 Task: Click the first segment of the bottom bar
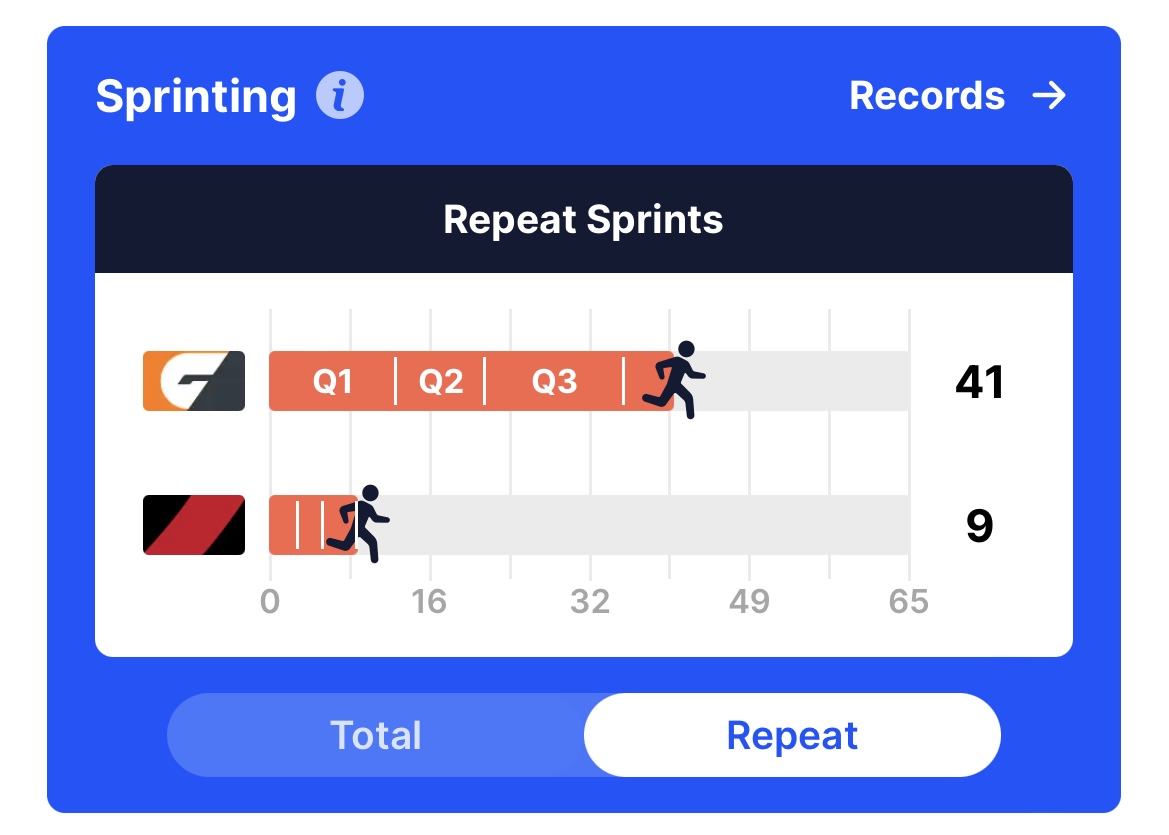tap(283, 525)
